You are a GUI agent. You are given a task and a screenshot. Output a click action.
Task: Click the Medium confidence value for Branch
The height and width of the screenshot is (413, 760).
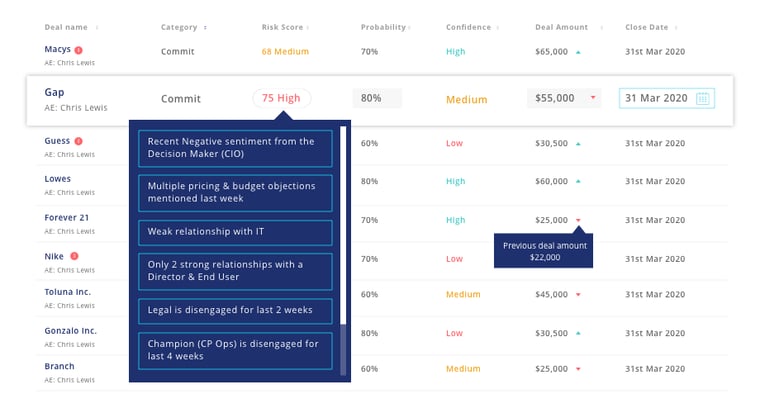pyautogui.click(x=463, y=369)
